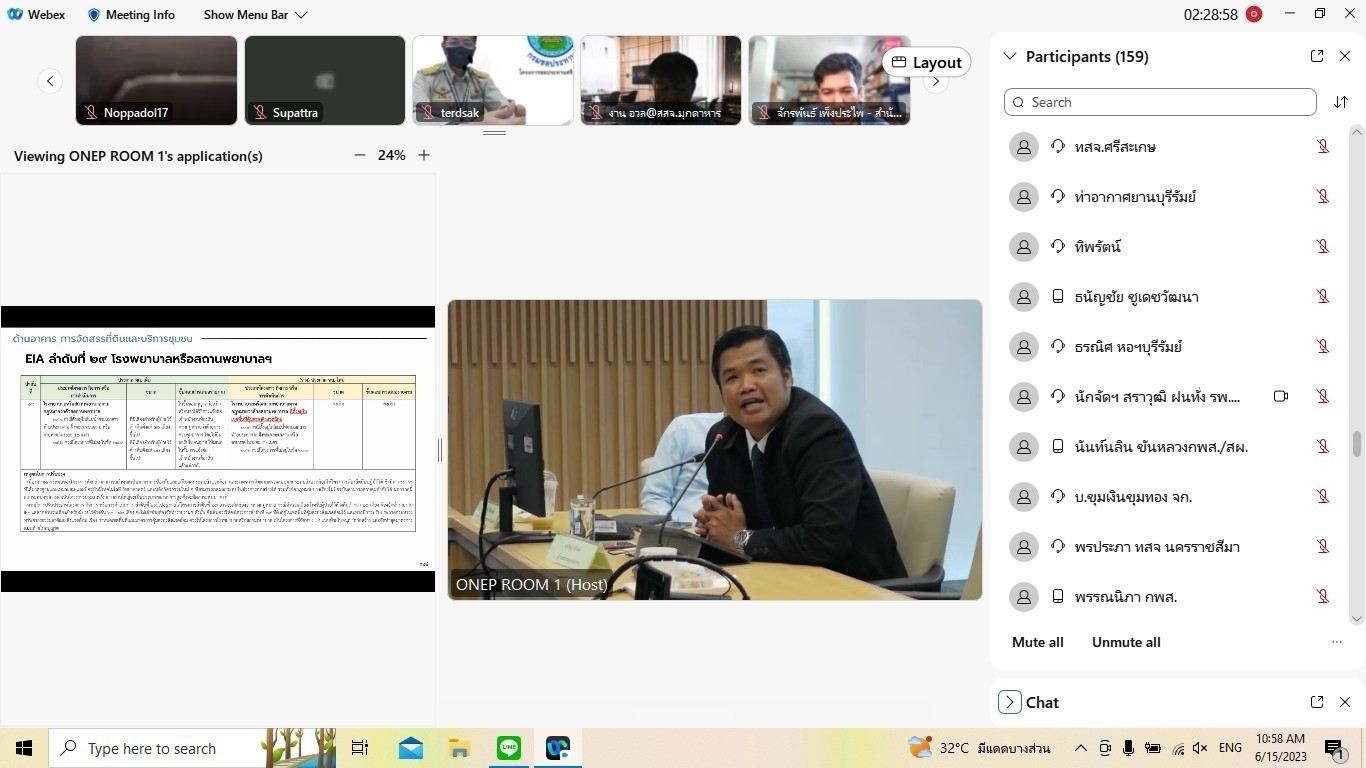Toggle microphone for ทสจ.ศรีสะเกษ

point(1323,147)
